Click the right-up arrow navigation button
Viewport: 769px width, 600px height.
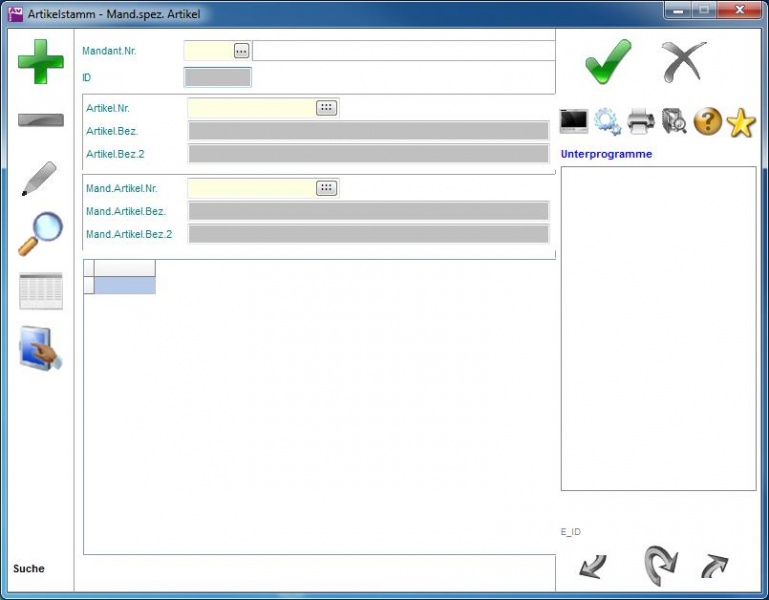(x=714, y=567)
